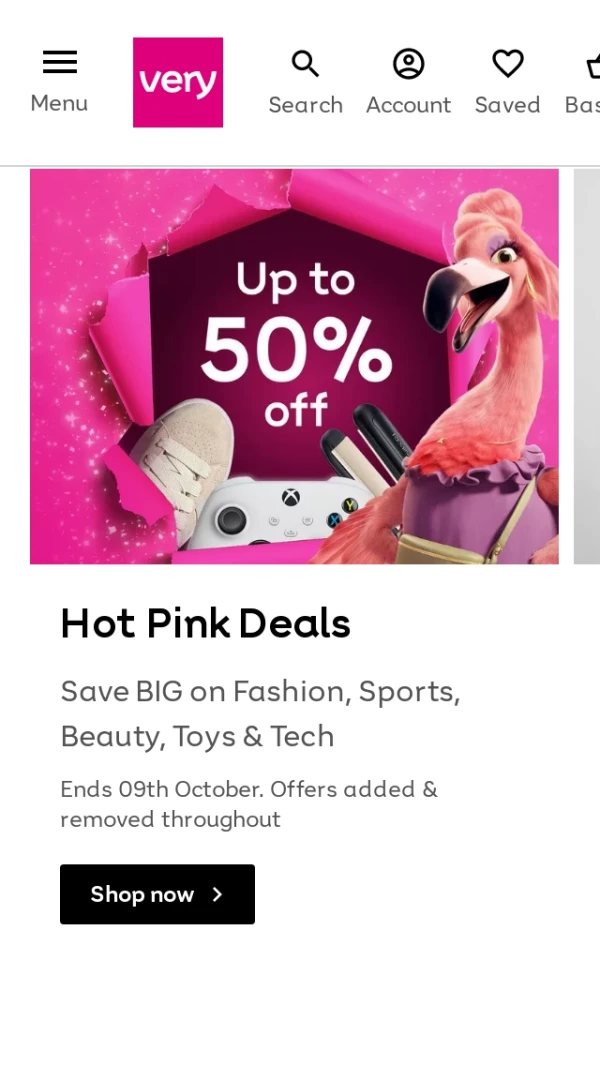Tap the Very logo
The image size is (600, 1065).
point(178,82)
